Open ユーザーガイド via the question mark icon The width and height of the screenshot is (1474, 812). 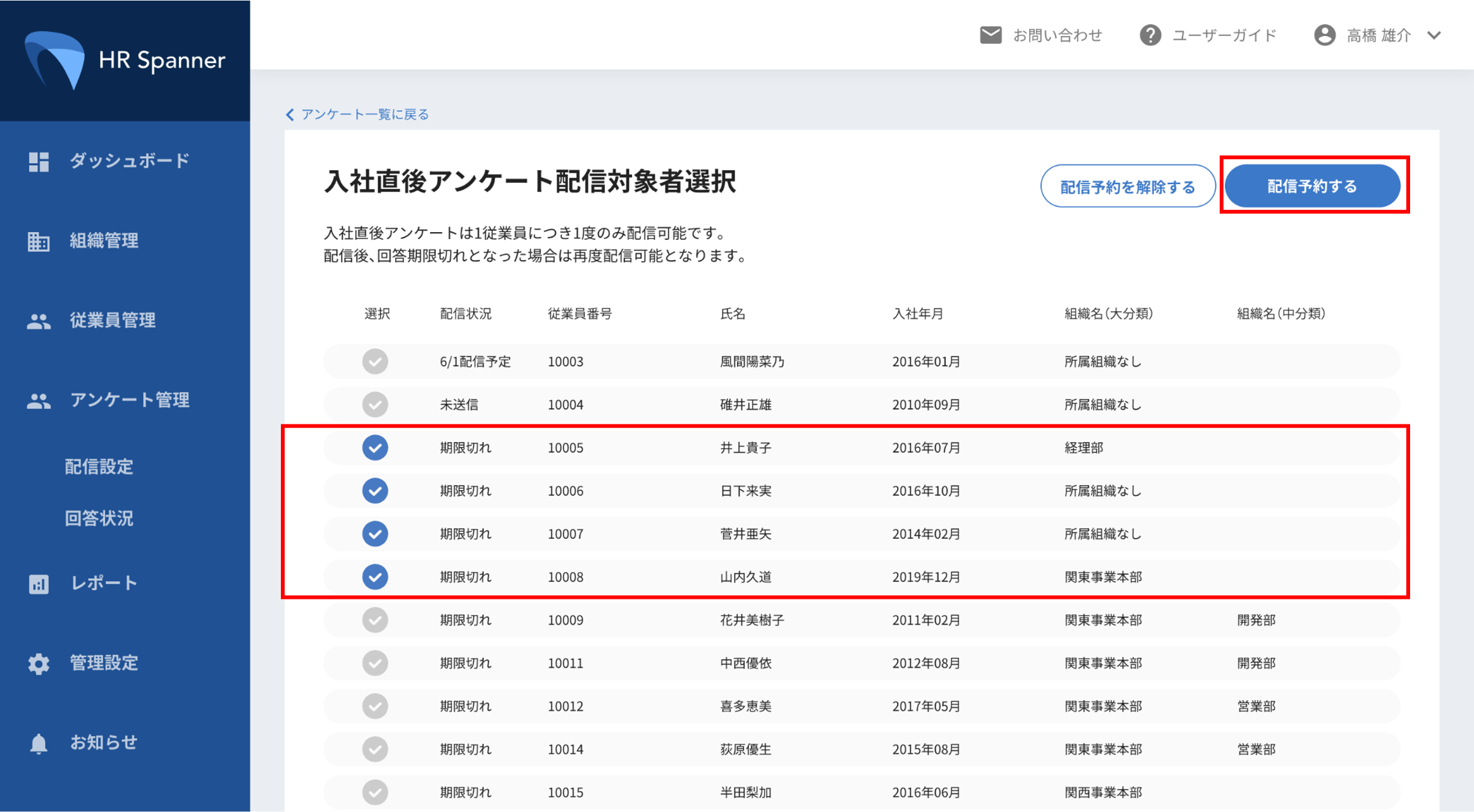(1150, 35)
